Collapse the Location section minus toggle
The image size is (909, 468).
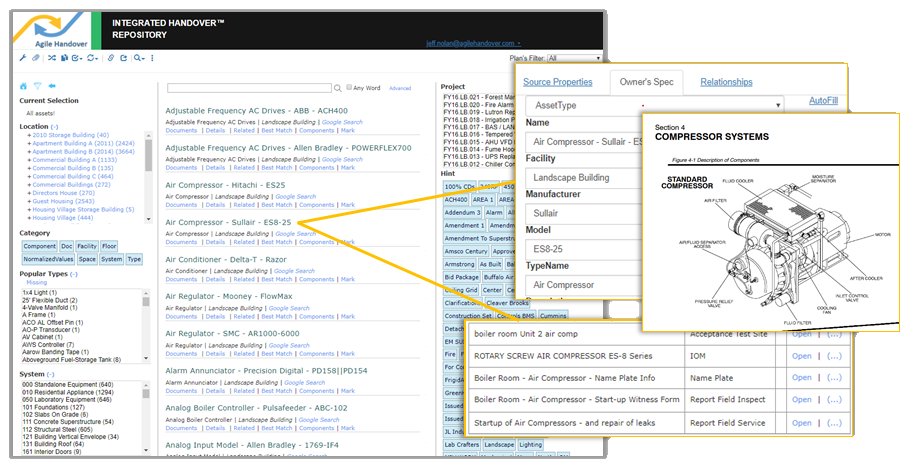(54, 126)
